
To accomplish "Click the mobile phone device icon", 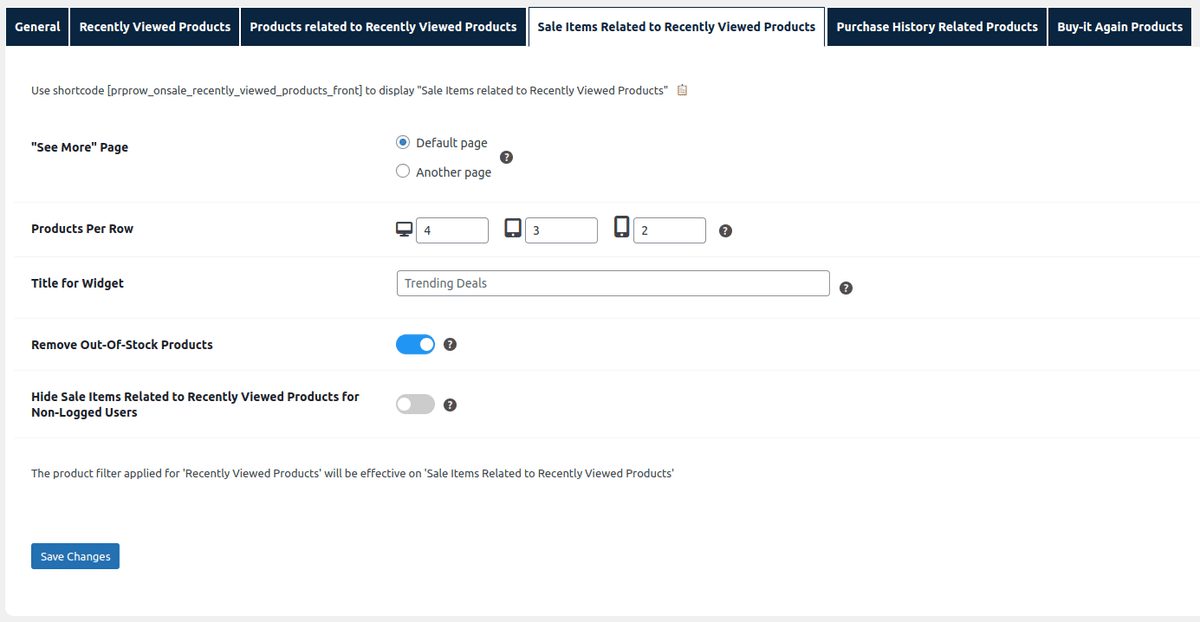I will 621,228.
